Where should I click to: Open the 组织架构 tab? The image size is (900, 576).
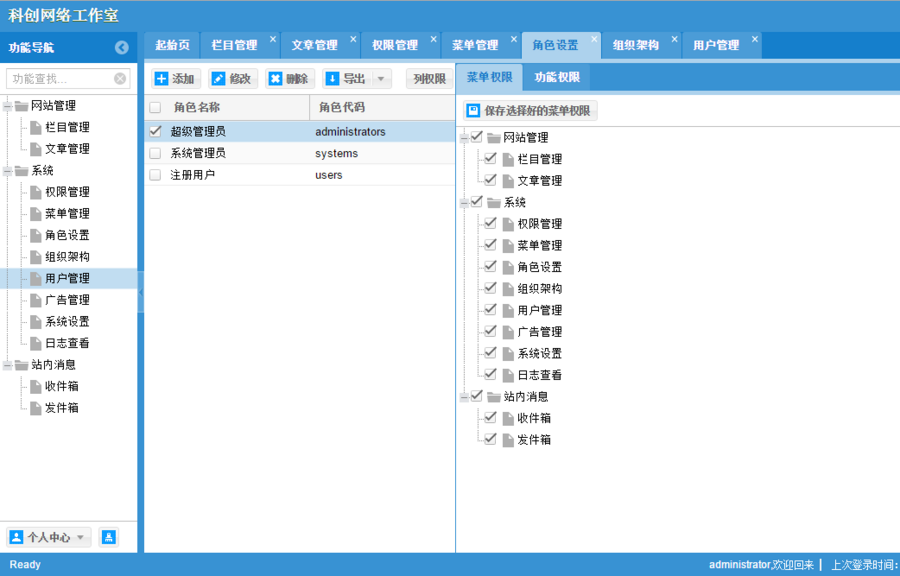[x=635, y=45]
